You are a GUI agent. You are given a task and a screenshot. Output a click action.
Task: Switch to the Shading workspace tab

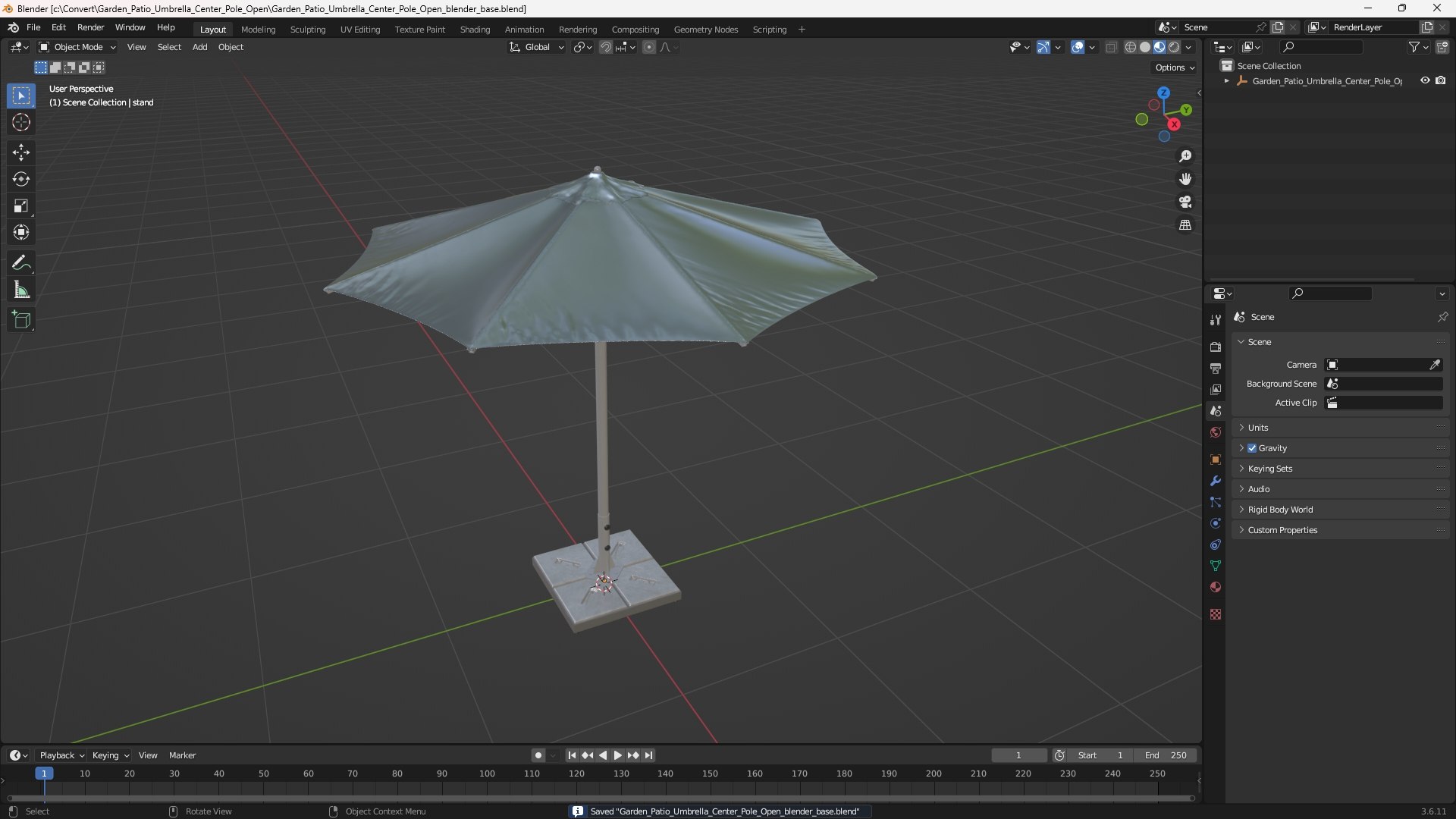pyautogui.click(x=475, y=30)
